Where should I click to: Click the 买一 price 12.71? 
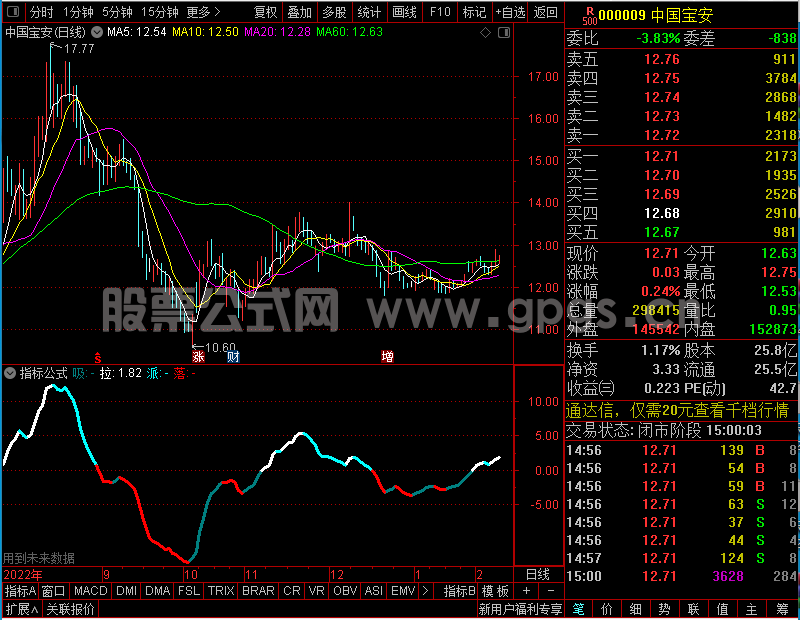tap(661, 156)
